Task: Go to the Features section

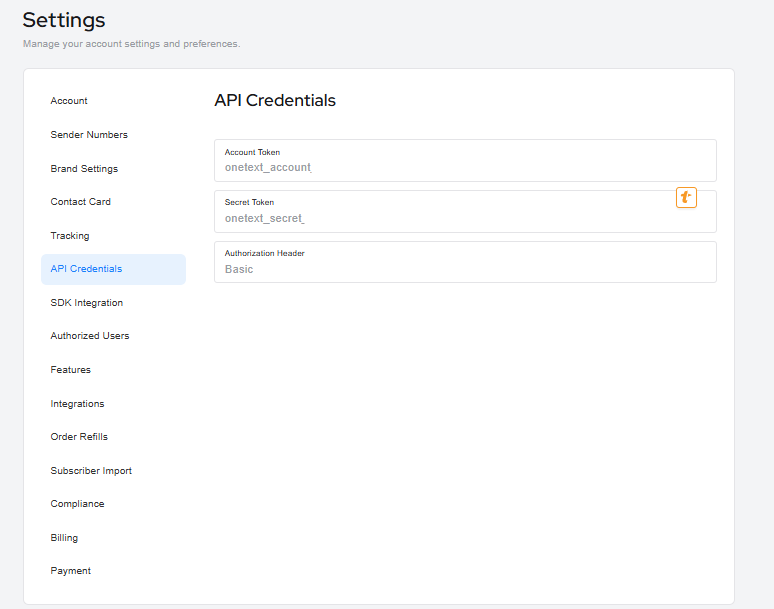Action: point(71,370)
